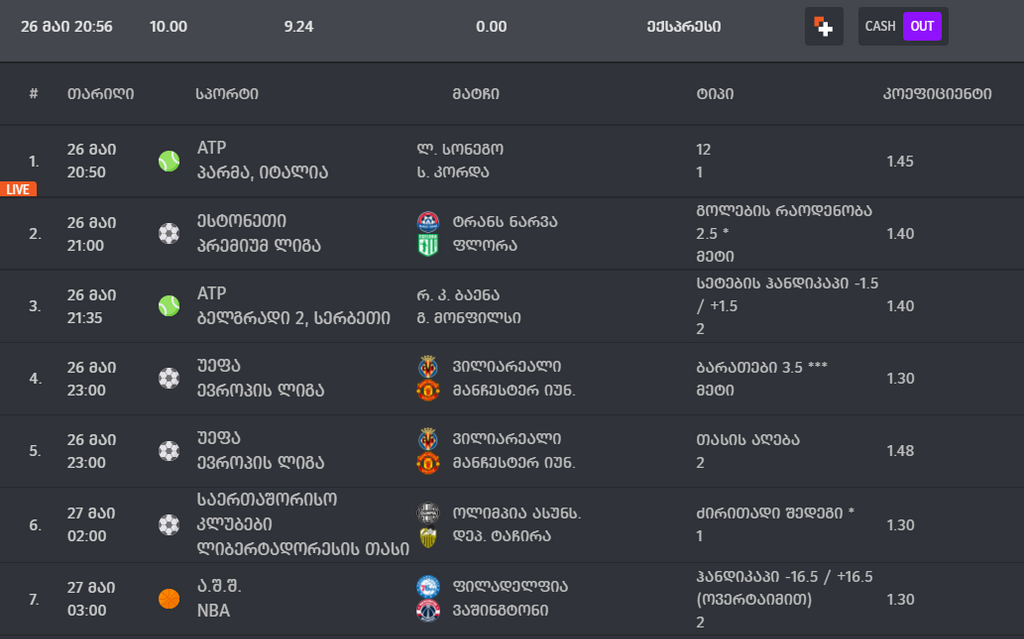Click the green ფლორა team crest
1024x639 pixels.
click(428, 245)
